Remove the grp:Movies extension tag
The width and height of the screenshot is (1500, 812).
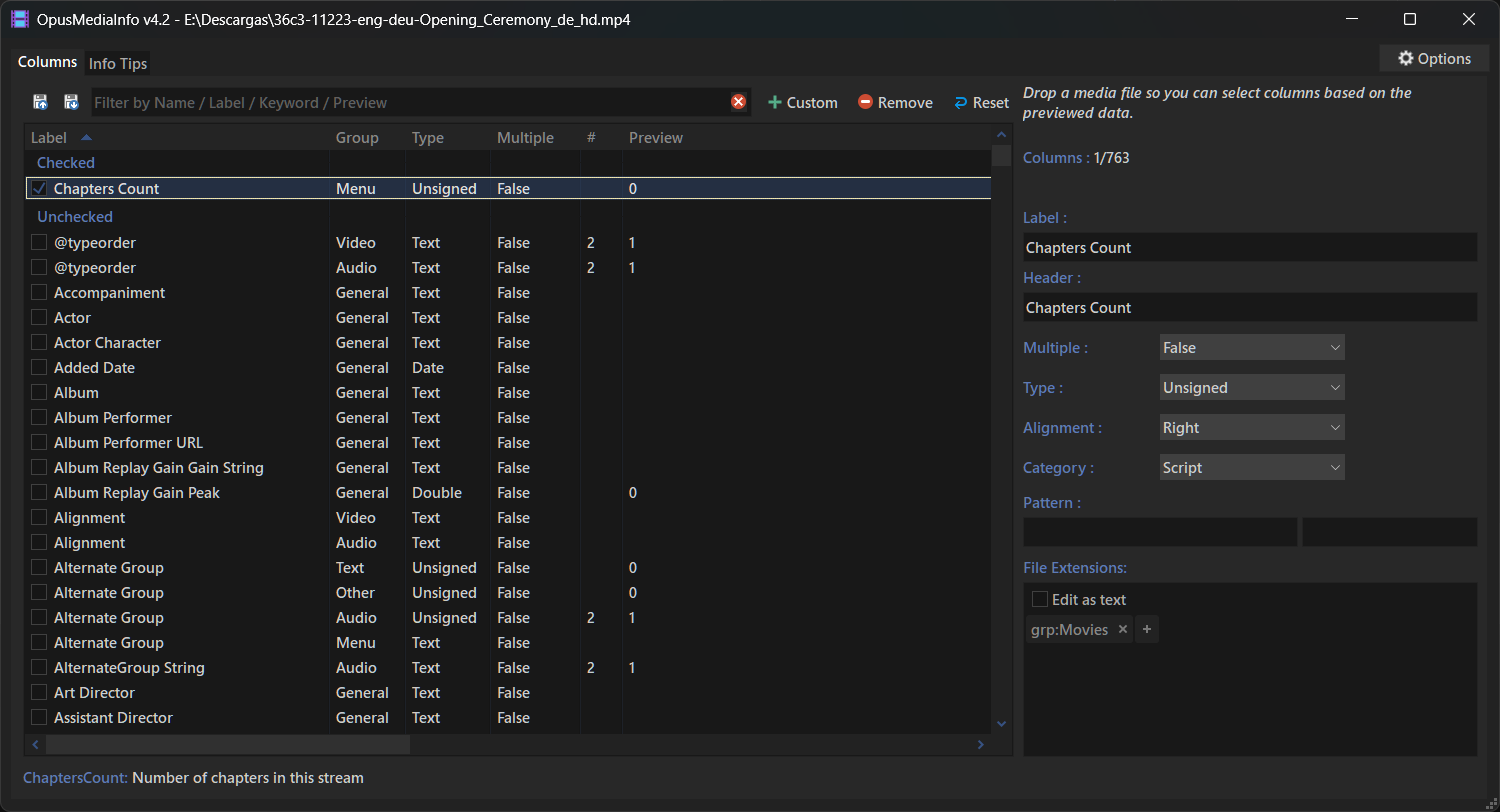1122,630
